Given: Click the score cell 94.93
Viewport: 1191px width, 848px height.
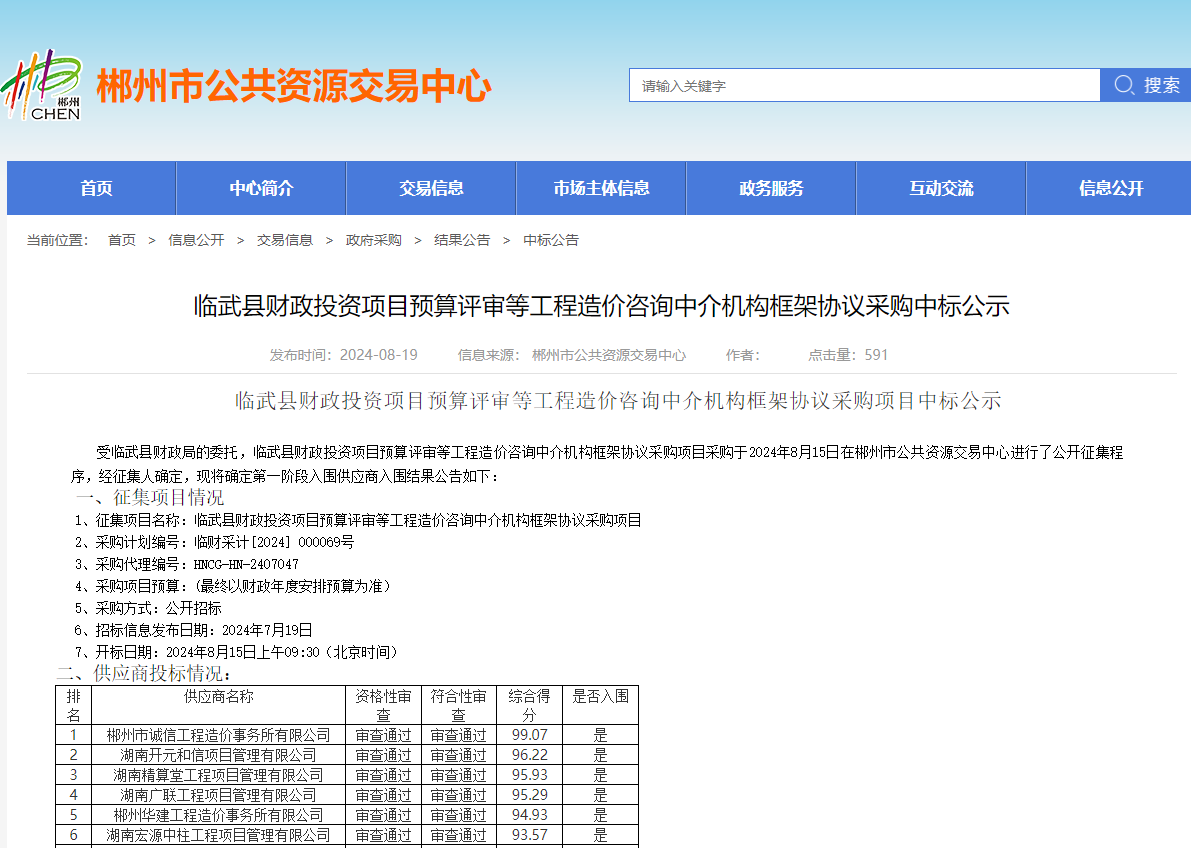Looking at the screenshot, I should (529, 815).
